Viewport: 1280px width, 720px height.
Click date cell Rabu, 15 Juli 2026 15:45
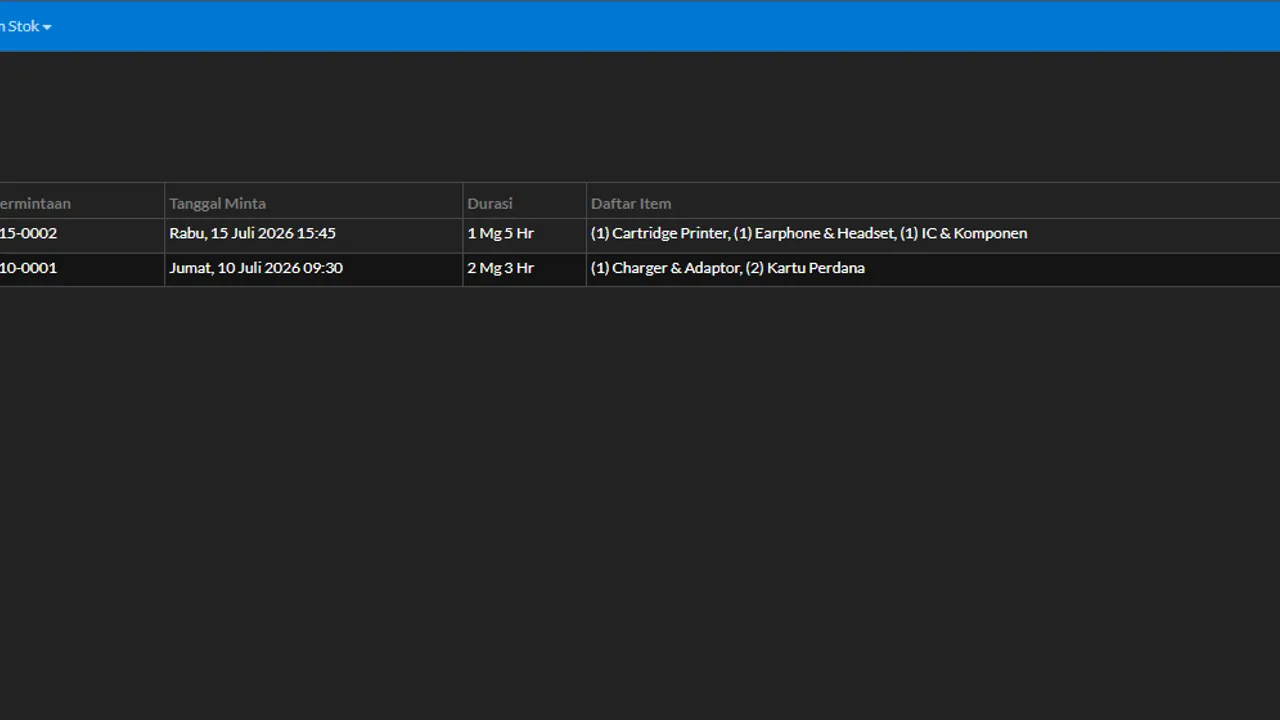point(252,233)
